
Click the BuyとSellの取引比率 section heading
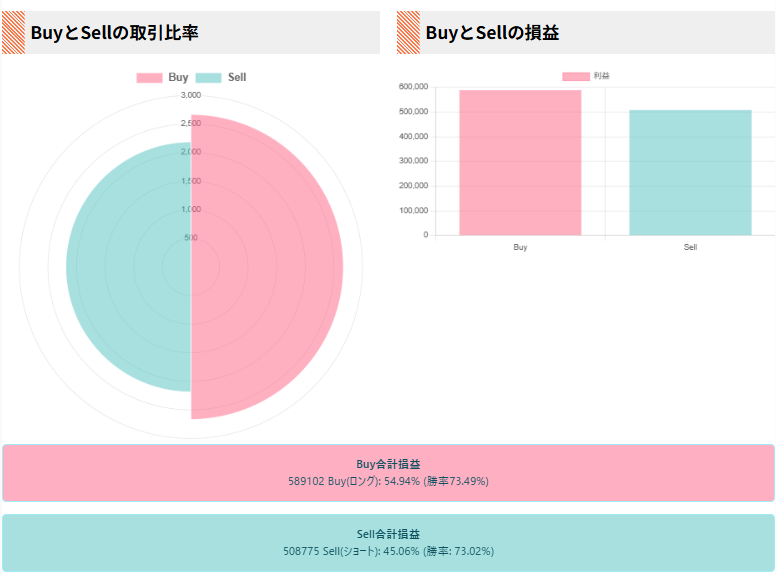point(114,32)
